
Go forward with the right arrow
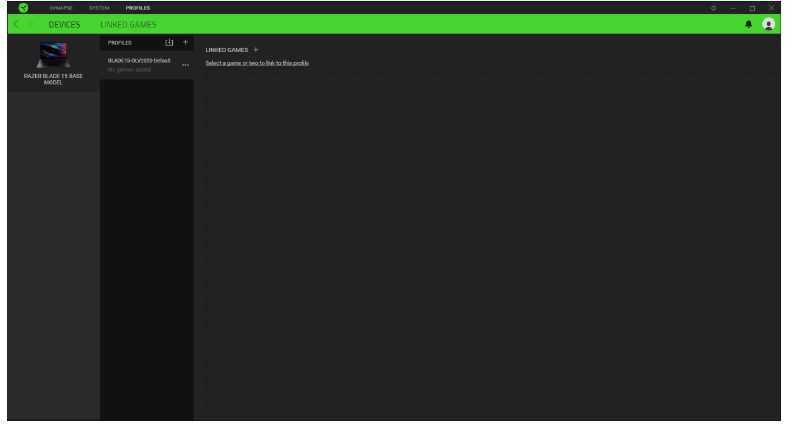coord(31,24)
